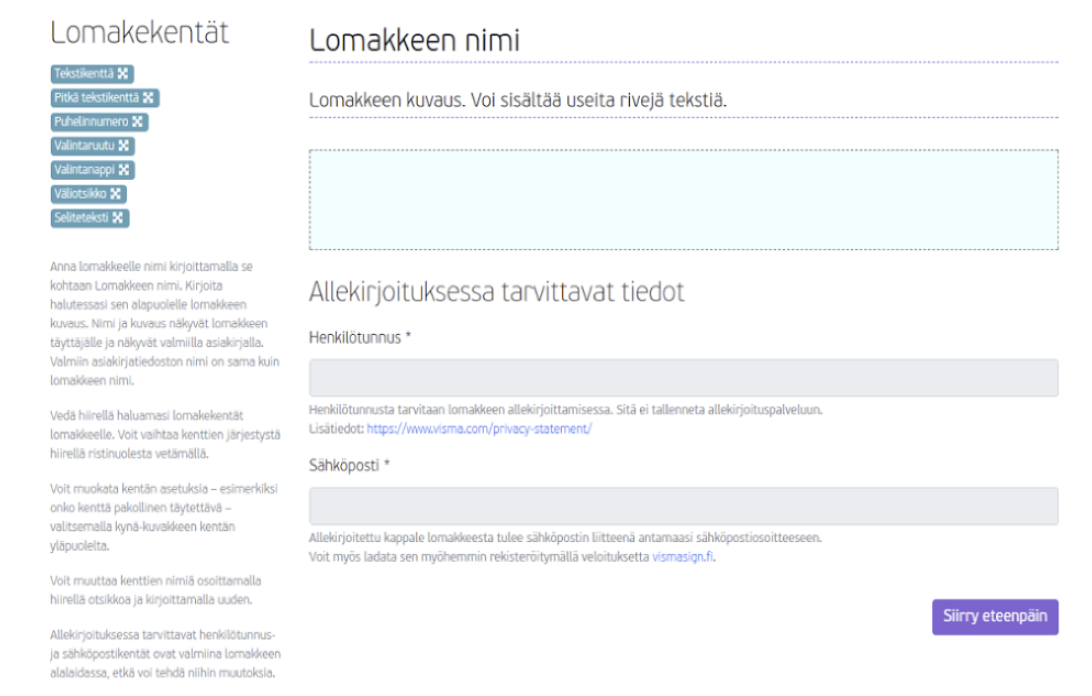Select the Valintanappi field chip
Viewport: 1092px width, 696px height.
point(93,170)
